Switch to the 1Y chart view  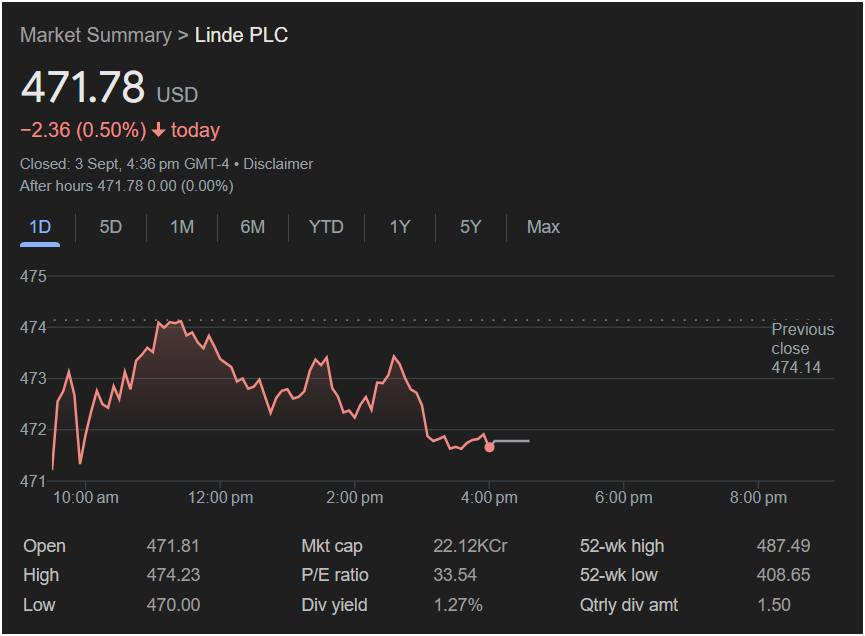tap(400, 227)
